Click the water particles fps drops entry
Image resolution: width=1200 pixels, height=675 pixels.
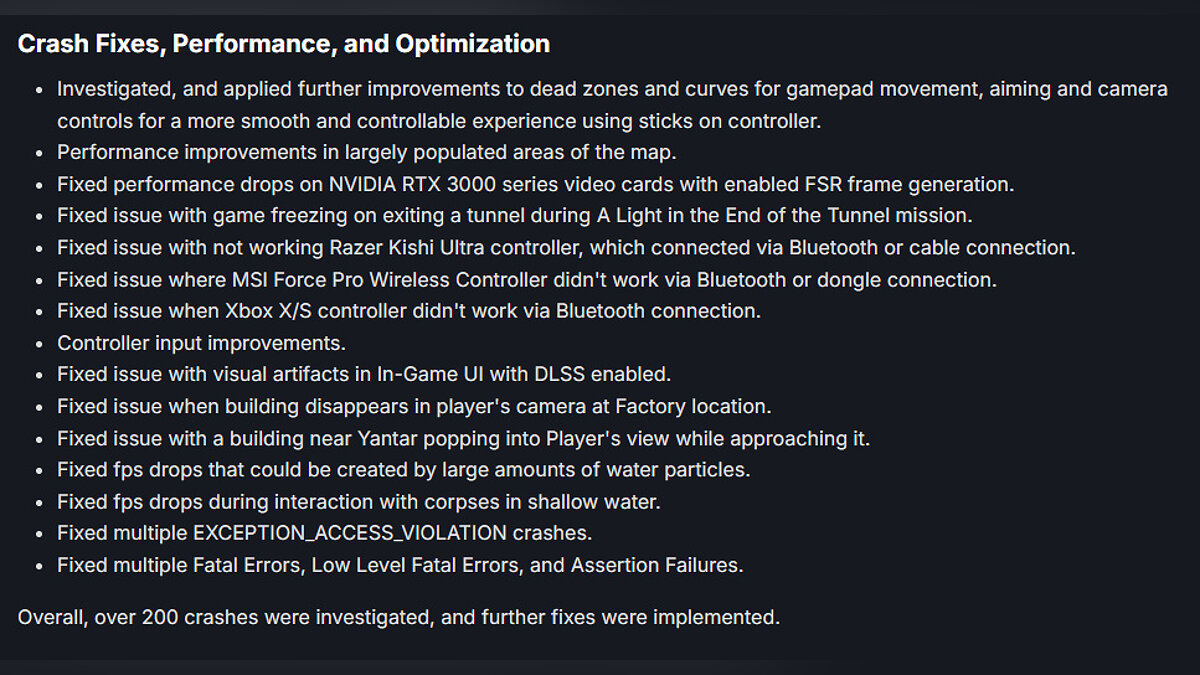coord(403,469)
